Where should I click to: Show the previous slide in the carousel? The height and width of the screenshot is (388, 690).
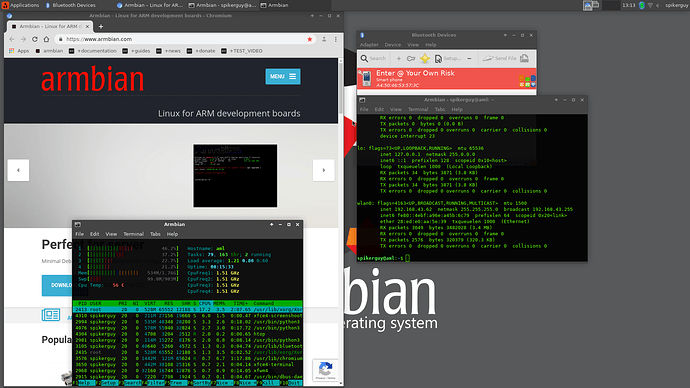coord(18,170)
